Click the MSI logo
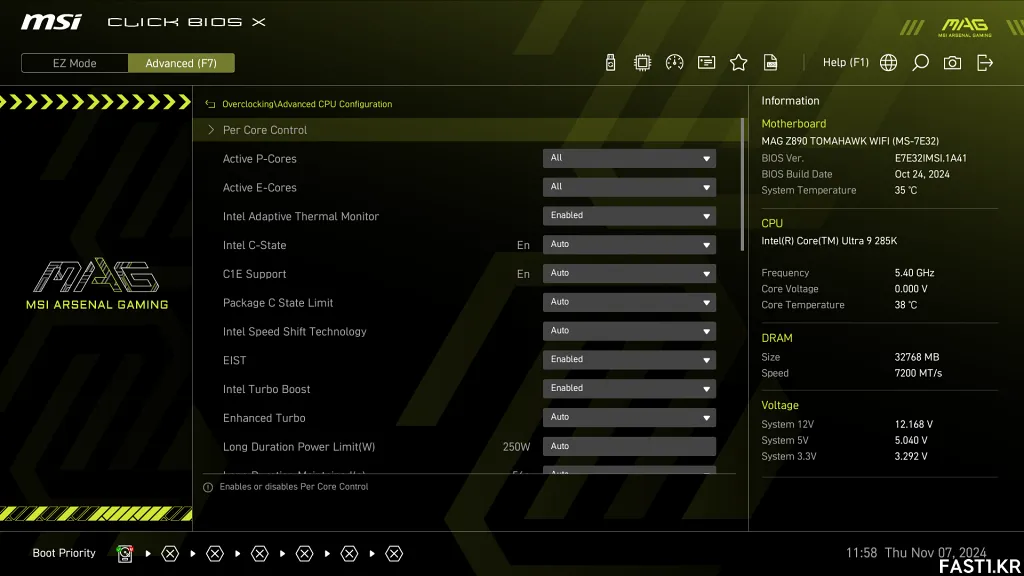The width and height of the screenshot is (1024, 576). [x=52, y=22]
